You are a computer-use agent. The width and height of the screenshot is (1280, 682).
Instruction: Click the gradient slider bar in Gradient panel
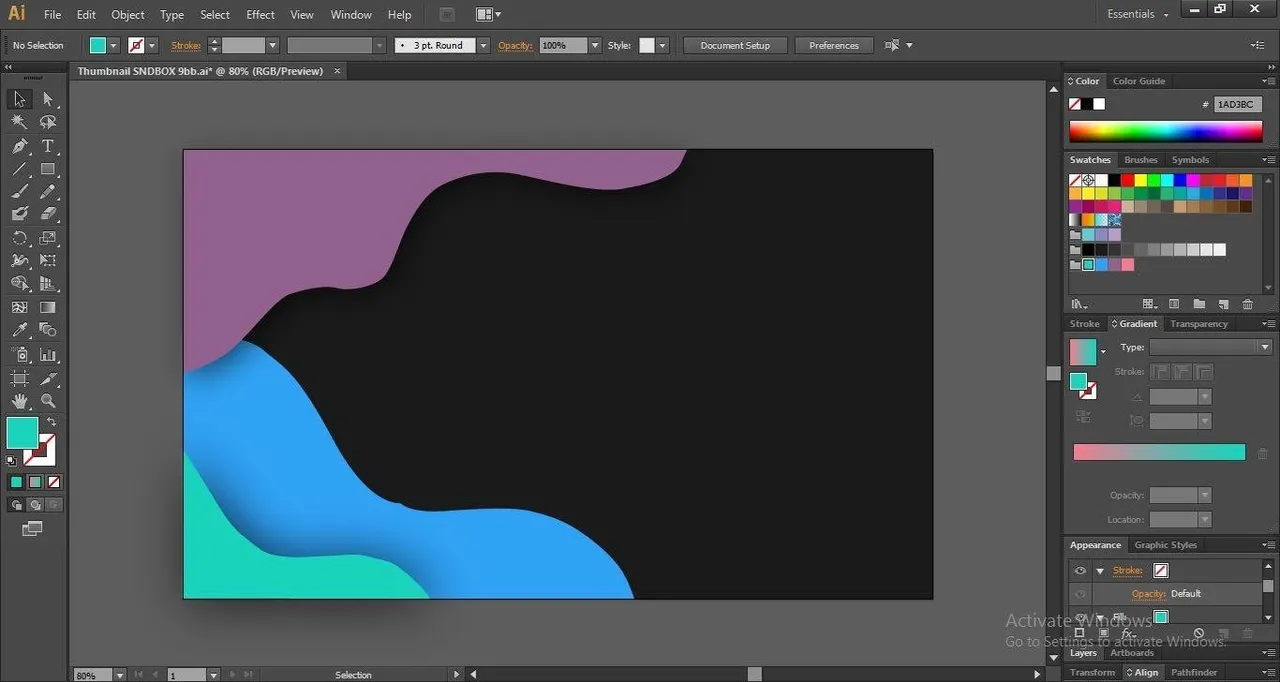1159,452
